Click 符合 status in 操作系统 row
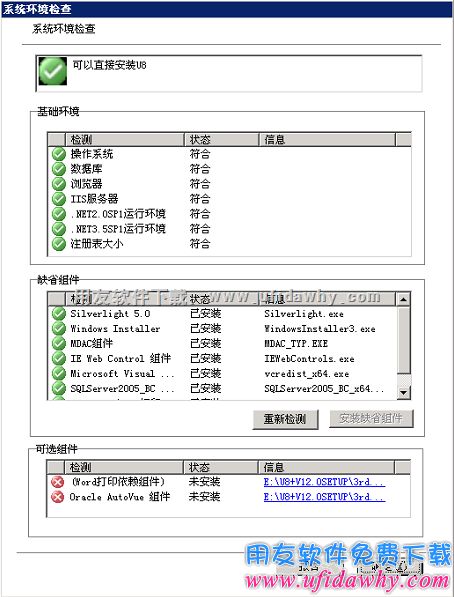The width and height of the screenshot is (454, 597). 200,154
